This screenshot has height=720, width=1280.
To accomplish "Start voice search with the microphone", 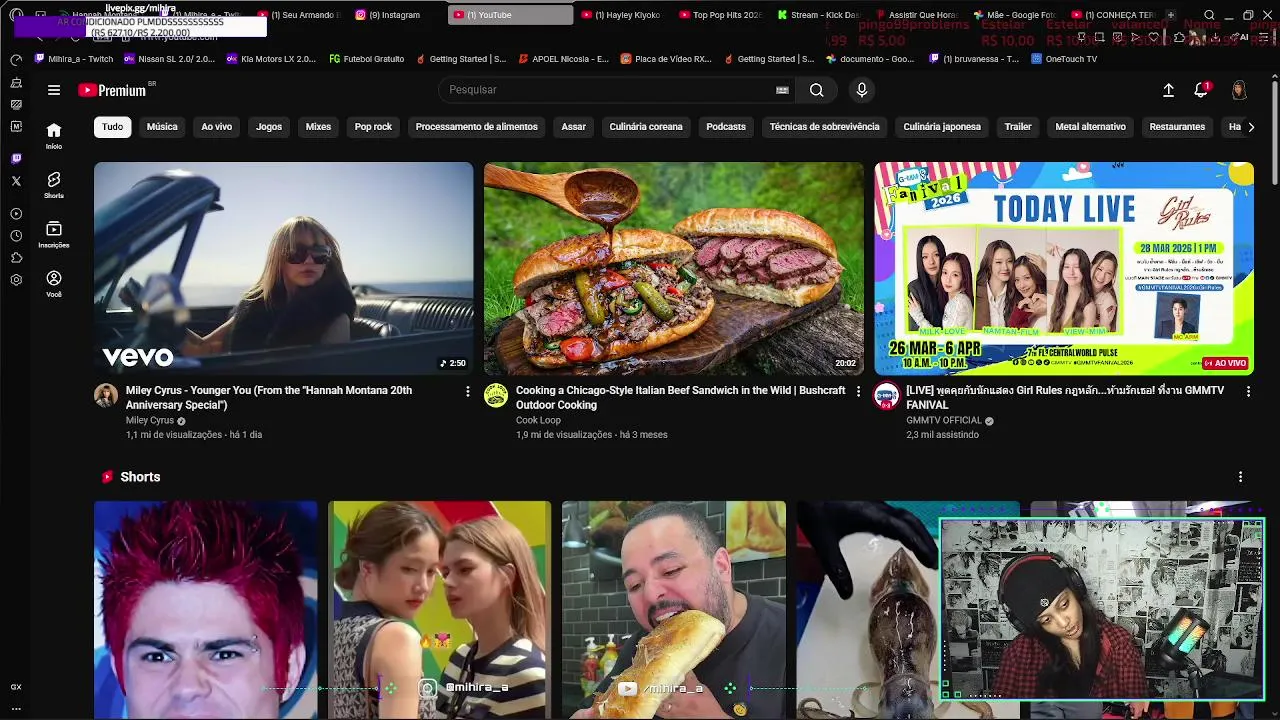I will coord(862,90).
